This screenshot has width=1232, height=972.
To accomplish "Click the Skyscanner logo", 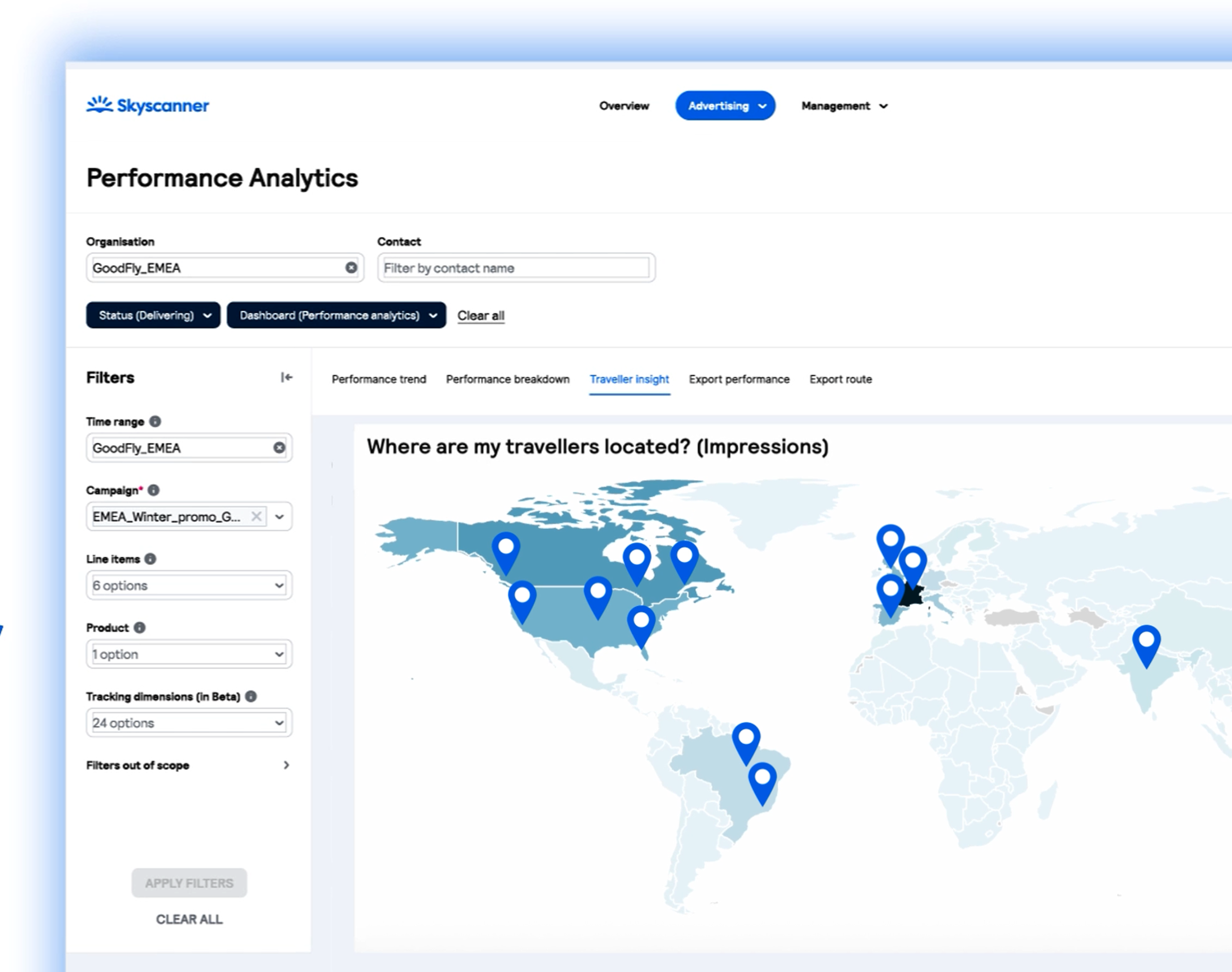I will pos(147,105).
